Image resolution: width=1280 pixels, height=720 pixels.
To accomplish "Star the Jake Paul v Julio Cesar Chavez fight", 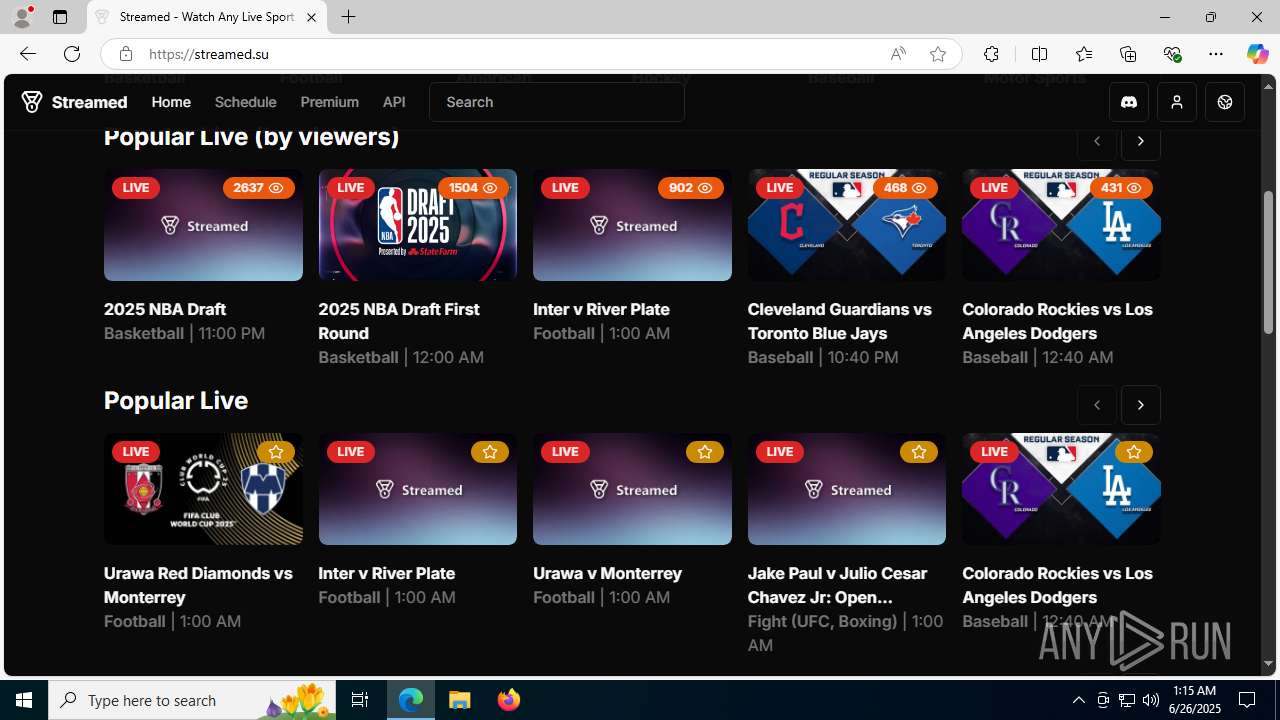I will pos(918,452).
